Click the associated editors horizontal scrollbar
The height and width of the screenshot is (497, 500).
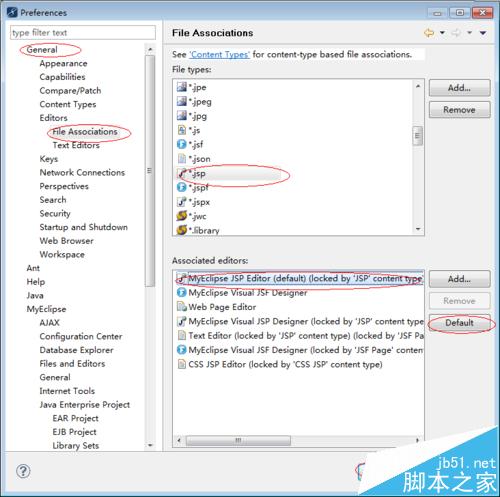[x=298, y=441]
